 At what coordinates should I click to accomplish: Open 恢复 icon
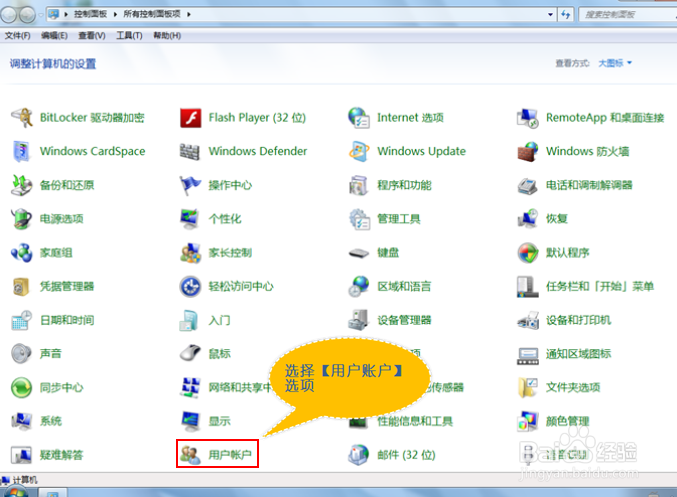528,219
